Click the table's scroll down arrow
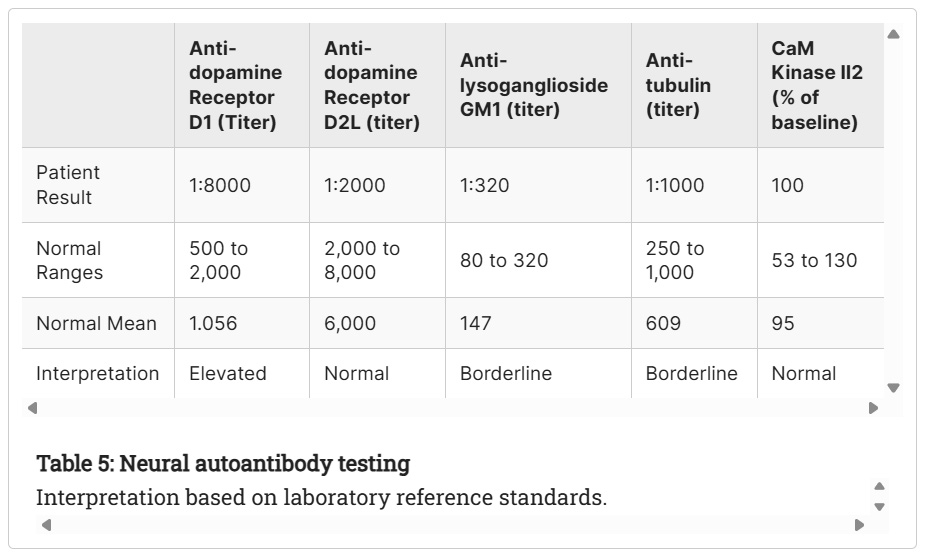 893,388
